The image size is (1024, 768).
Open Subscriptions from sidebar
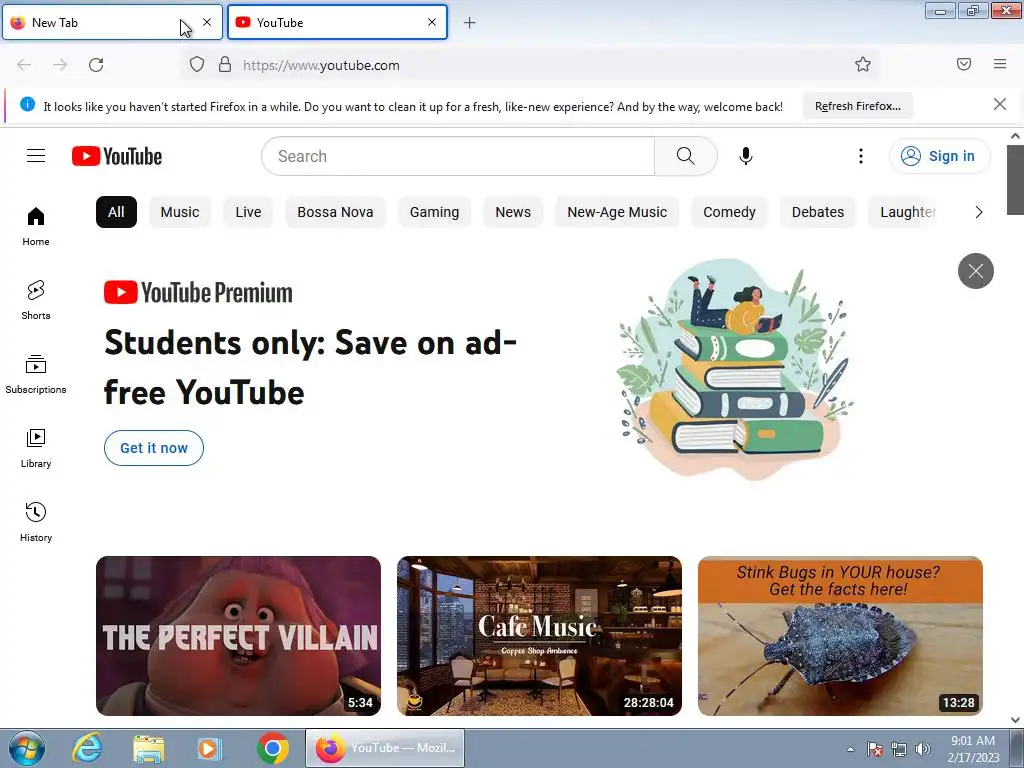[36, 374]
